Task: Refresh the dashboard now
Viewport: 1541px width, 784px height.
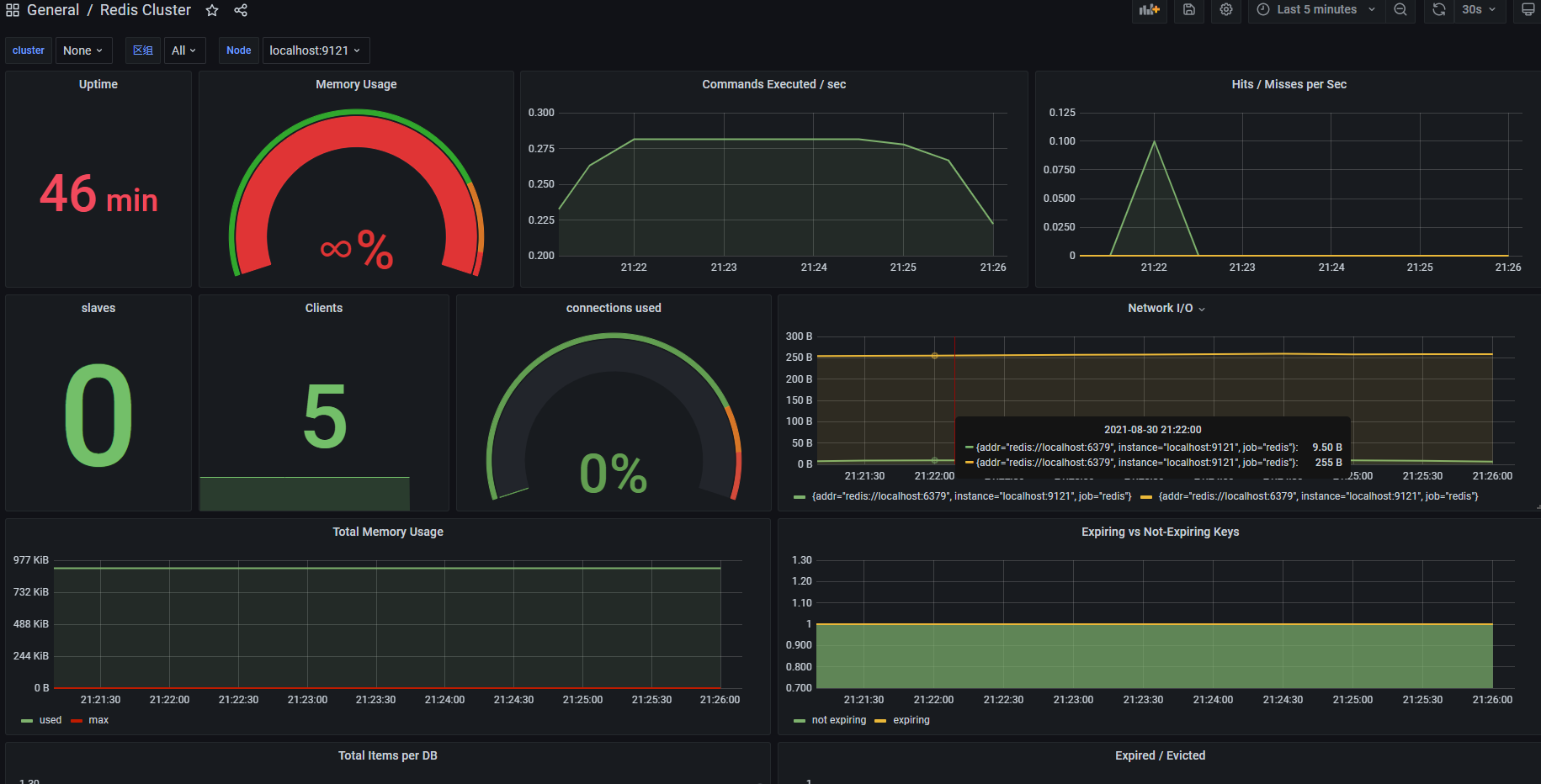Action: click(x=1439, y=10)
